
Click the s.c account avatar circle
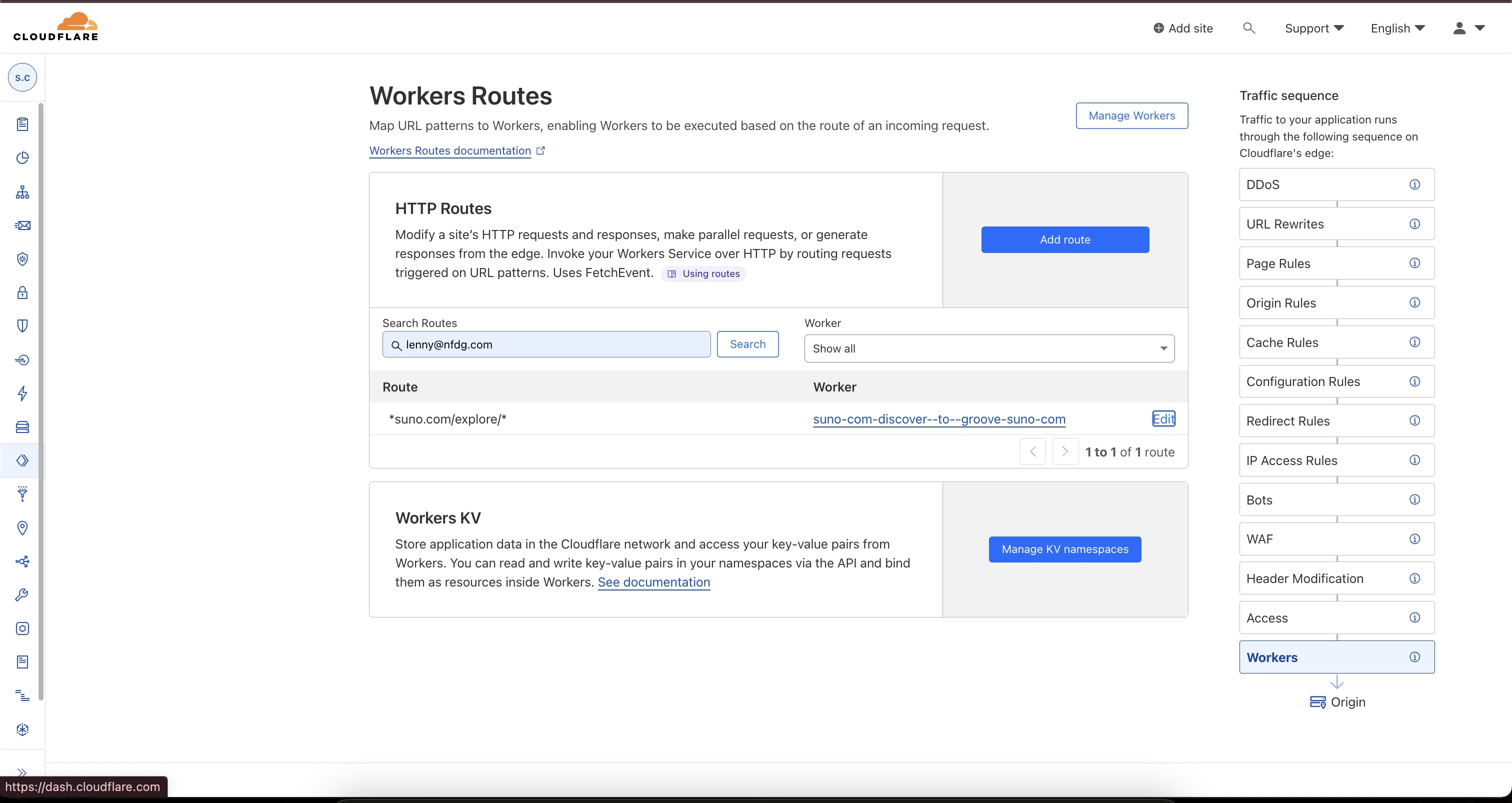(22, 77)
